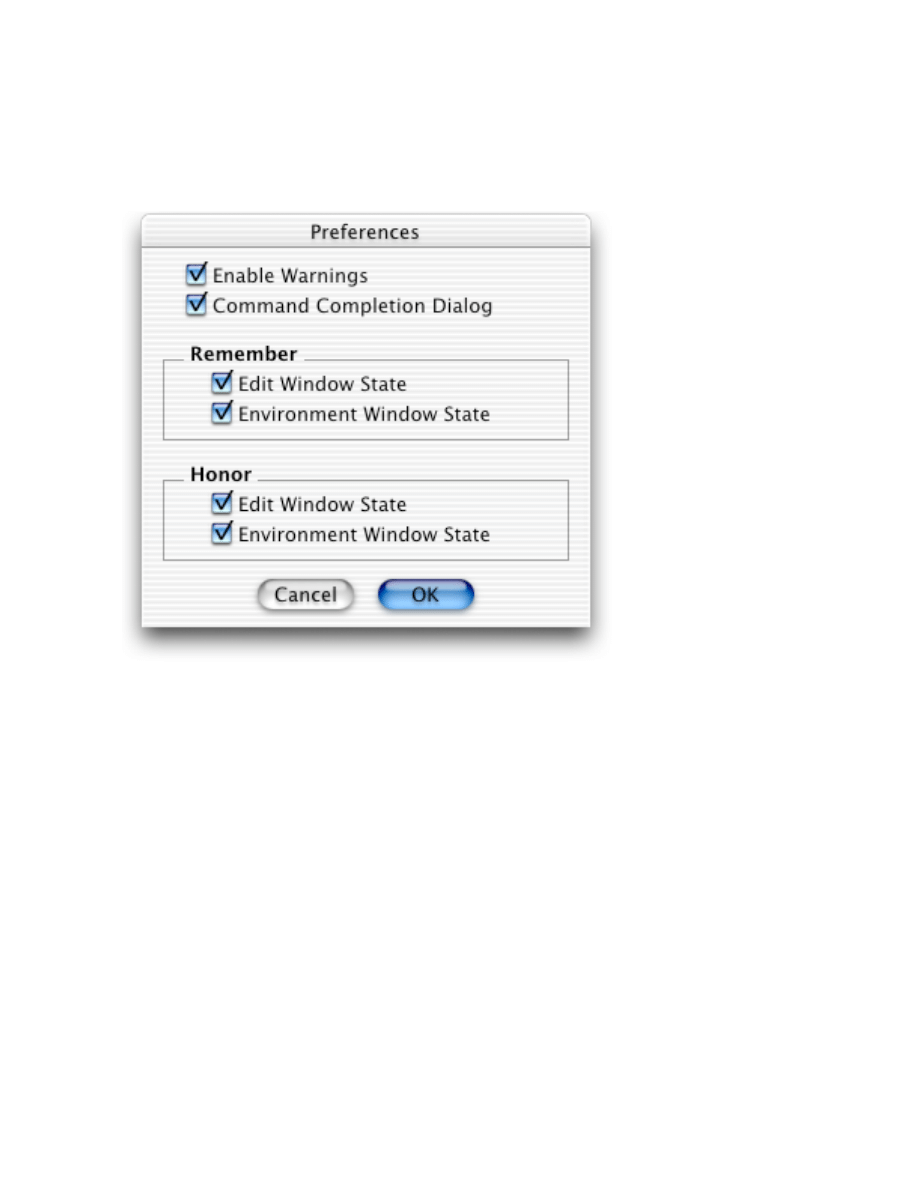Select the Remember group heading
918x1188 pixels.
pyautogui.click(x=243, y=354)
